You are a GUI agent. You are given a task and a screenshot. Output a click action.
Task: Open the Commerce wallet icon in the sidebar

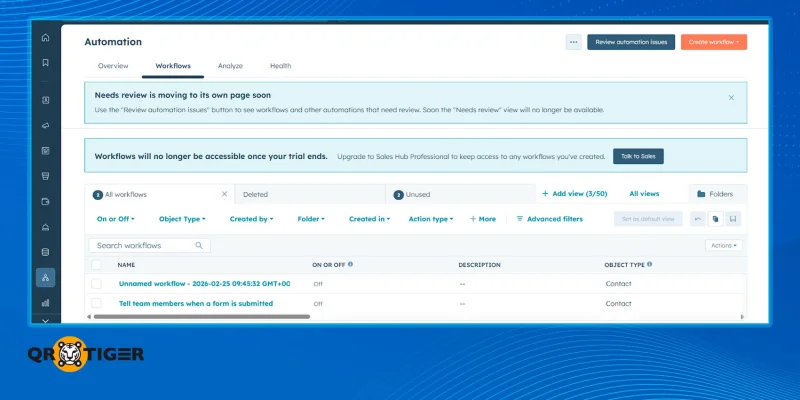coord(45,202)
